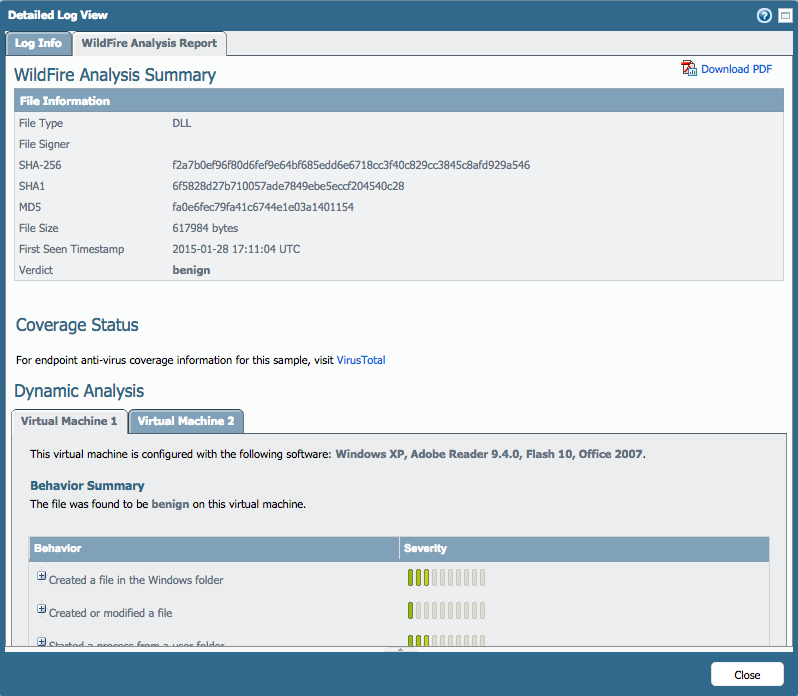The width and height of the screenshot is (798, 696).
Task: Switch to the Log Info tab
Action: [x=38, y=43]
